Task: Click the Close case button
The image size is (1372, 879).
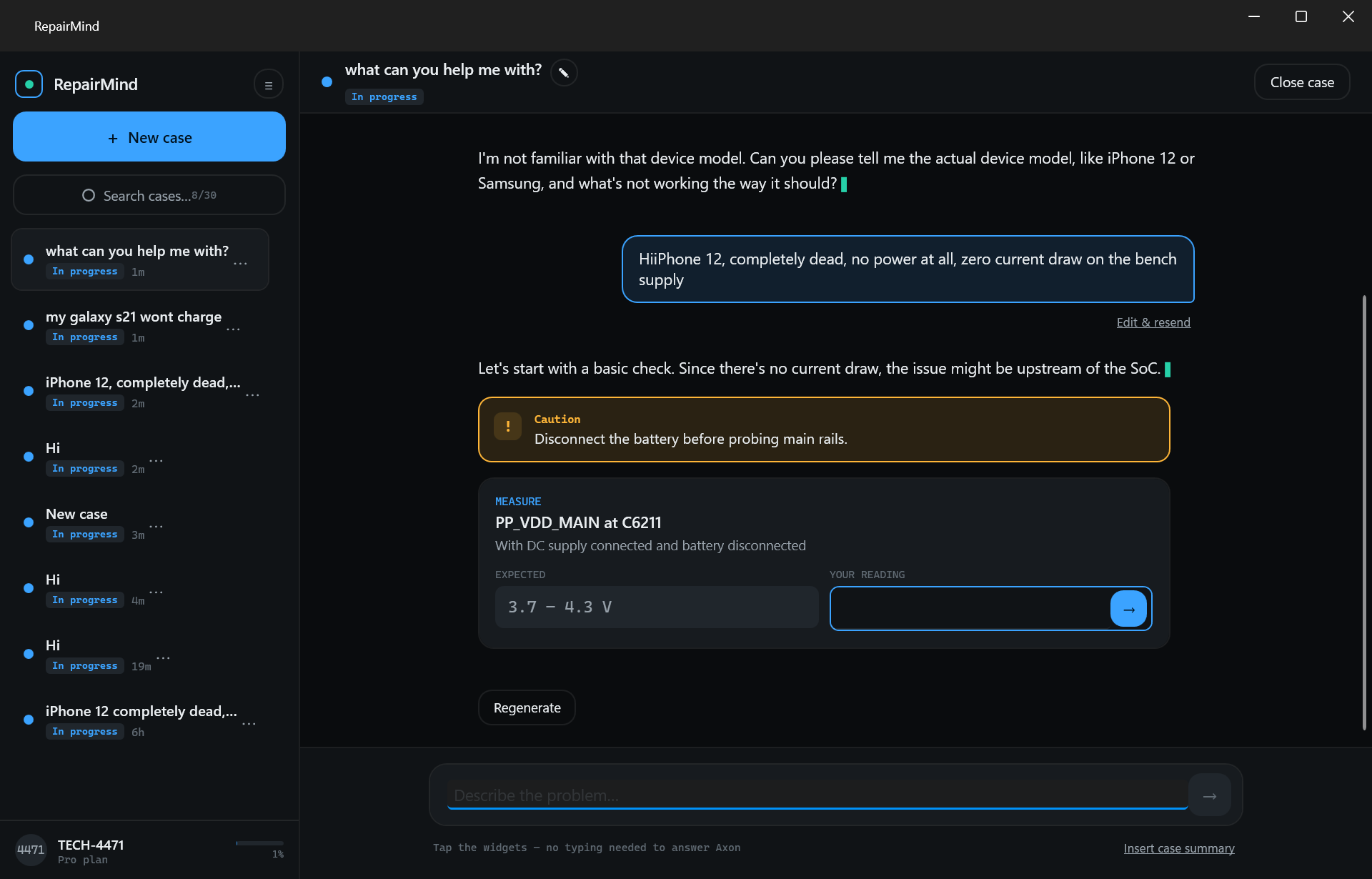Action: click(1302, 82)
